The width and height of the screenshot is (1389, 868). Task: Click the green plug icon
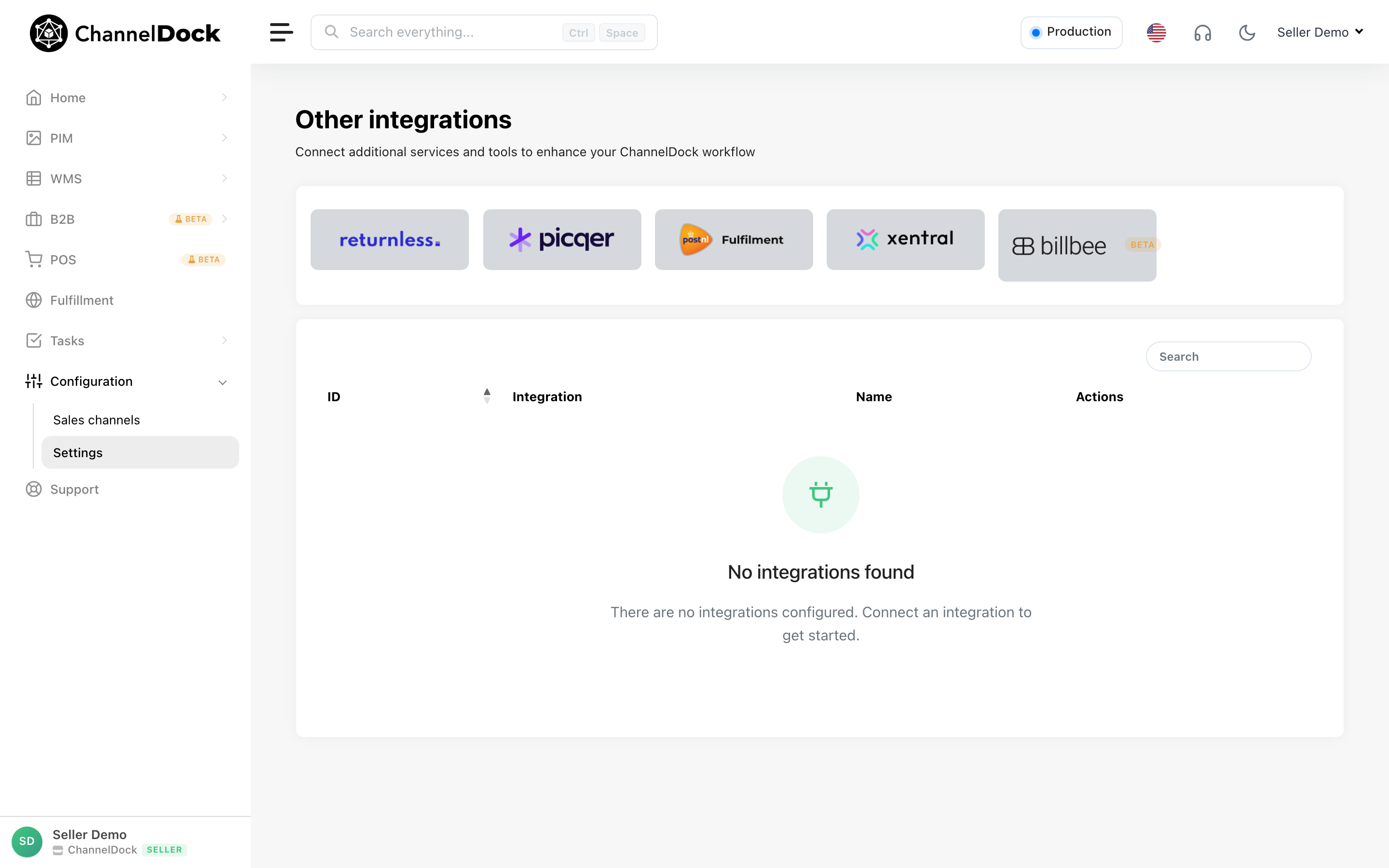[x=821, y=494]
